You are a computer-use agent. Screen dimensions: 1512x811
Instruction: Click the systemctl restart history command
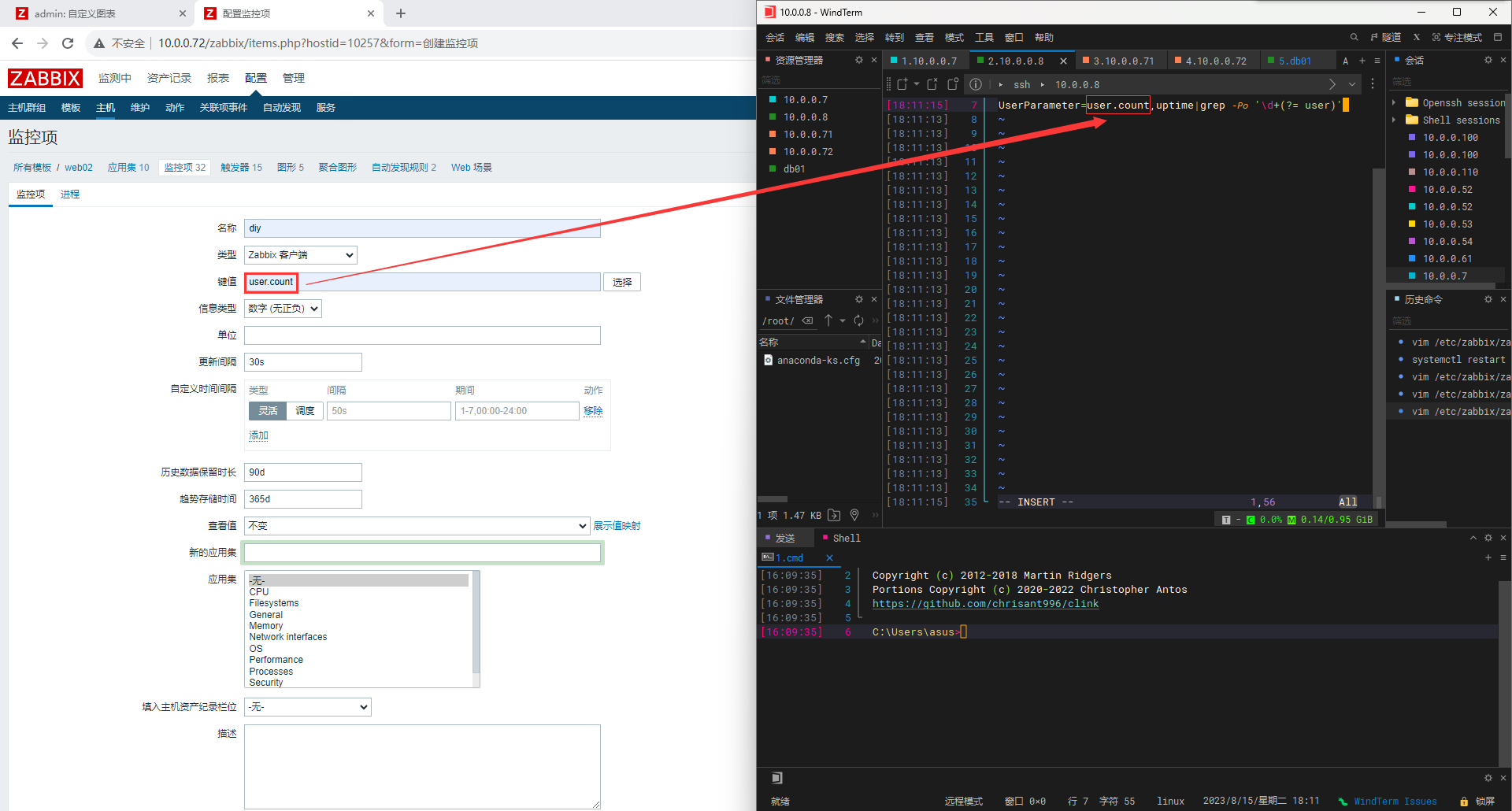click(x=1458, y=359)
